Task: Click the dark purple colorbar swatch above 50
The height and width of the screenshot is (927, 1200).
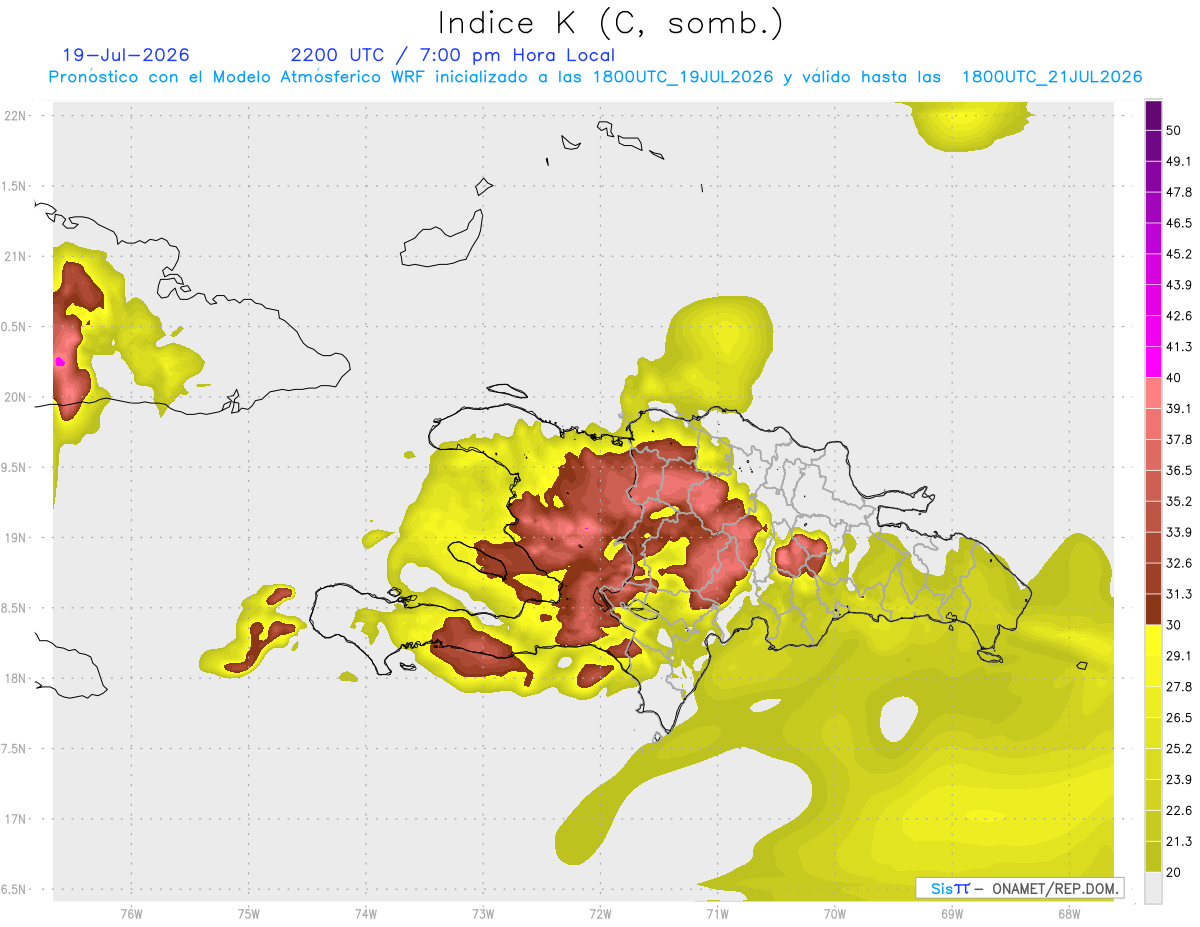Action: click(x=1153, y=116)
